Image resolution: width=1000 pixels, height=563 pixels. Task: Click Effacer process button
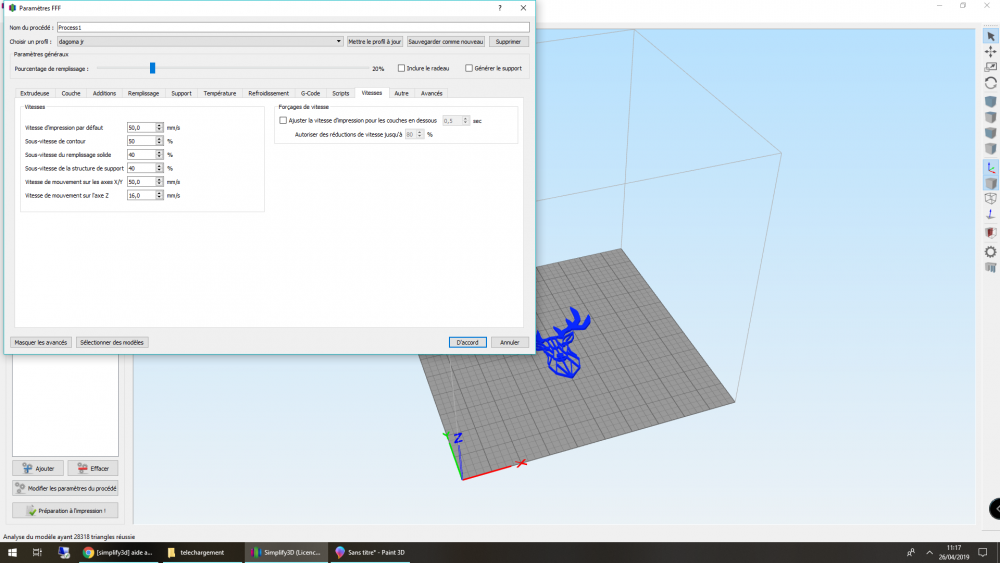[x=93, y=468]
